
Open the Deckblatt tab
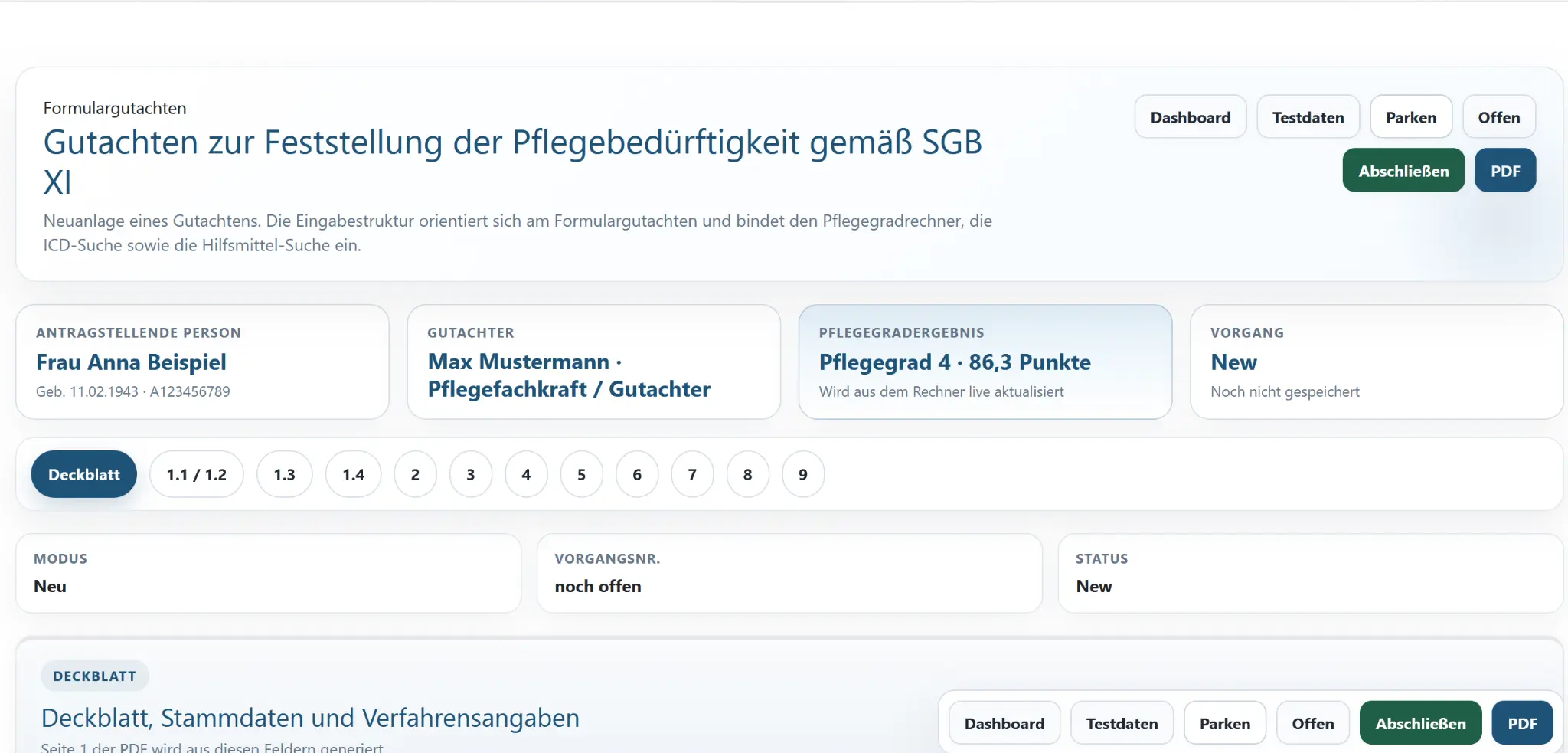click(x=84, y=474)
